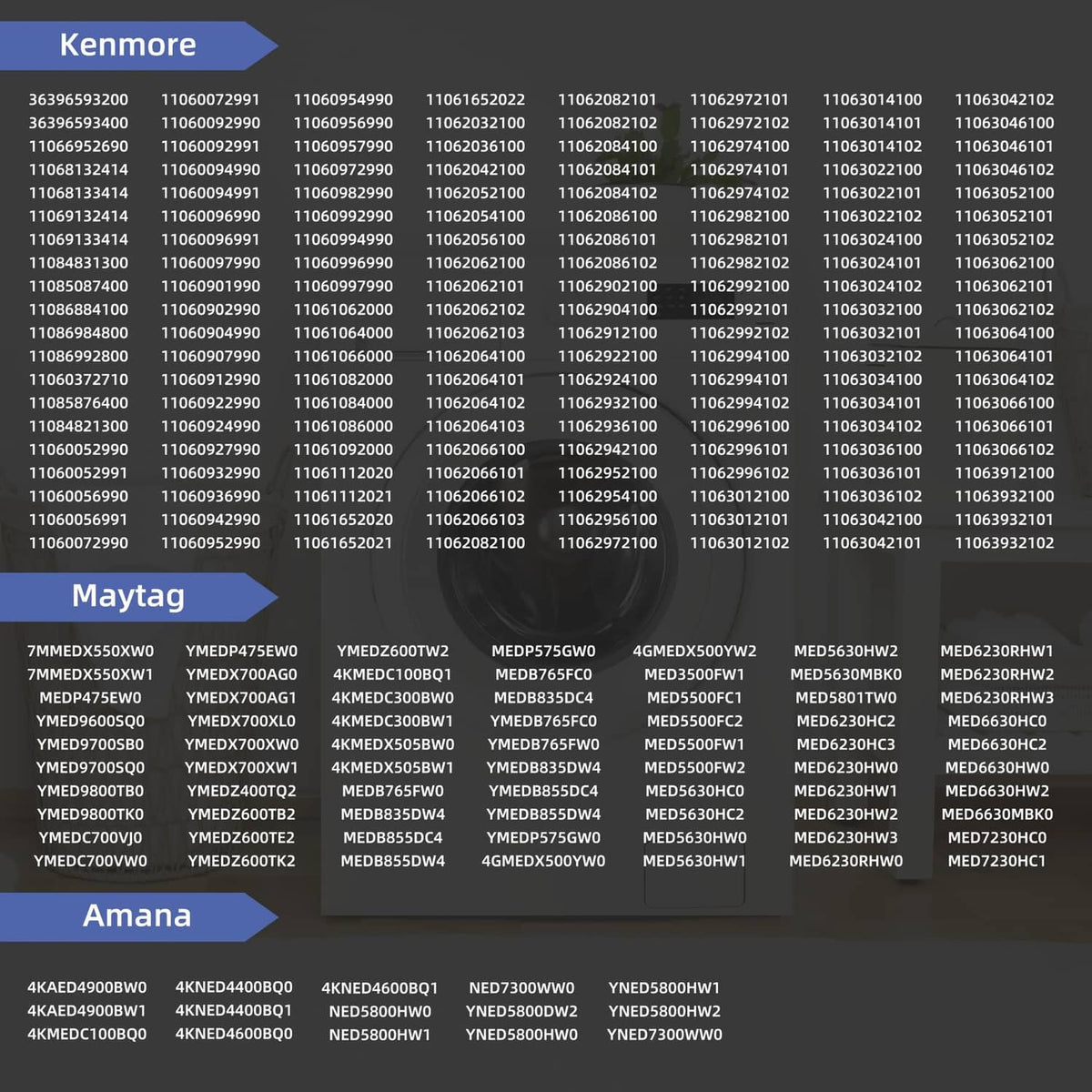Select Amana model NED7300WW0

[x=521, y=987]
